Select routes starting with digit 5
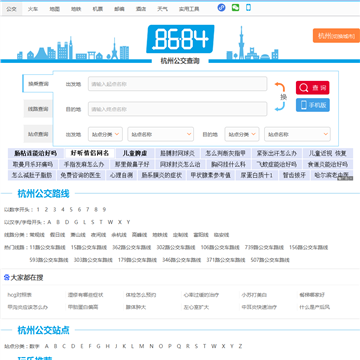The width and height of the screenshot is (360, 360). click(x=71, y=209)
